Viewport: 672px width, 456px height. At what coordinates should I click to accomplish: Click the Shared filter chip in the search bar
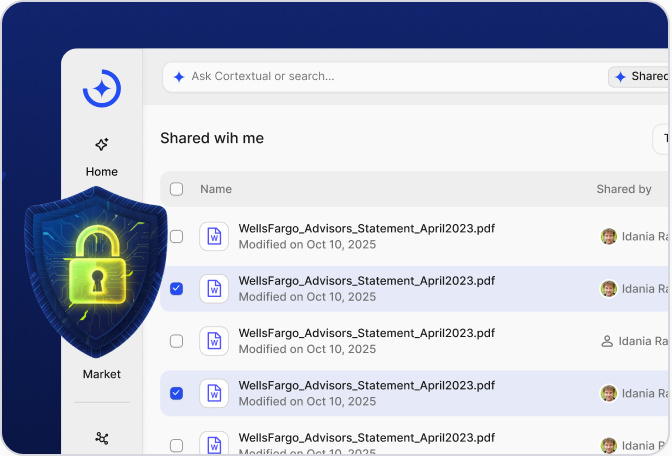coord(640,76)
